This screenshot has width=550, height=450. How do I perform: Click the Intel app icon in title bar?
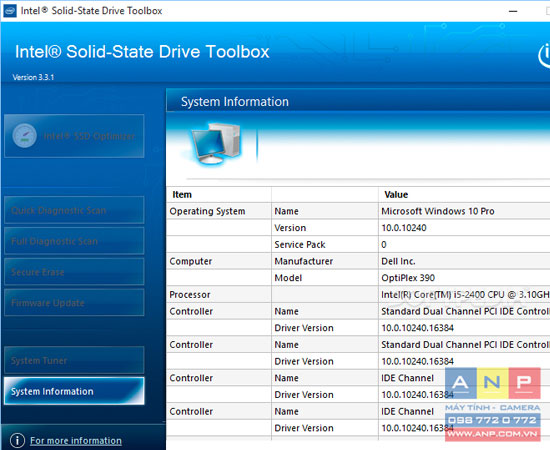pos(9,11)
